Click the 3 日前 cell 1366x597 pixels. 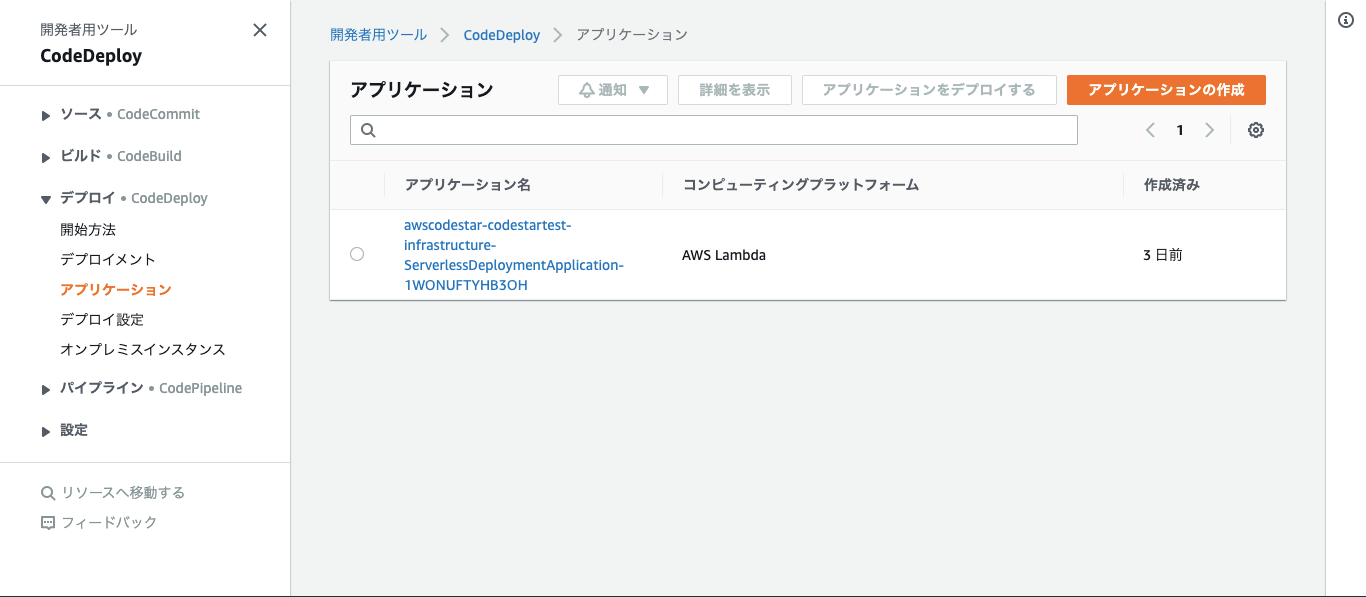point(1163,255)
